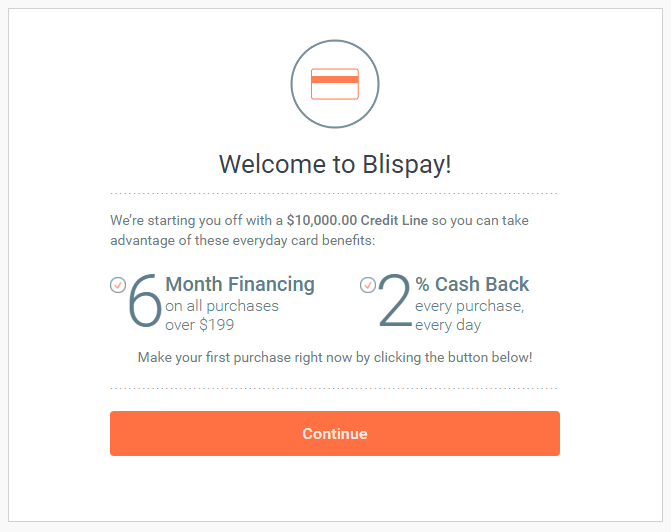Click the Welcome to Blispay! heading
The image size is (671, 532).
click(335, 164)
